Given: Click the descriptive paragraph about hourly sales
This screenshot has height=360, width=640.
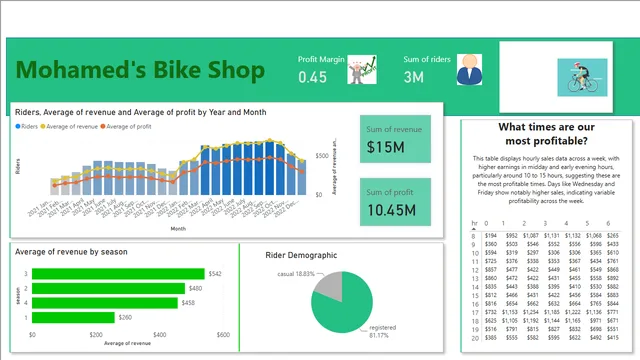Looking at the screenshot, I should pyautogui.click(x=546, y=180).
